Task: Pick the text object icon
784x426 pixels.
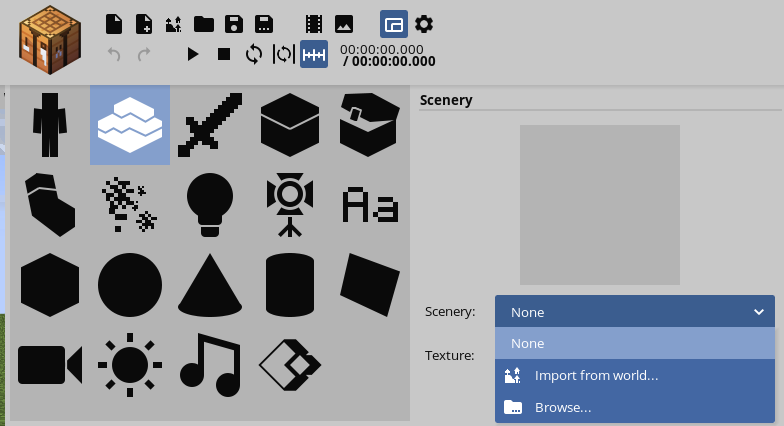Action: pos(370,205)
